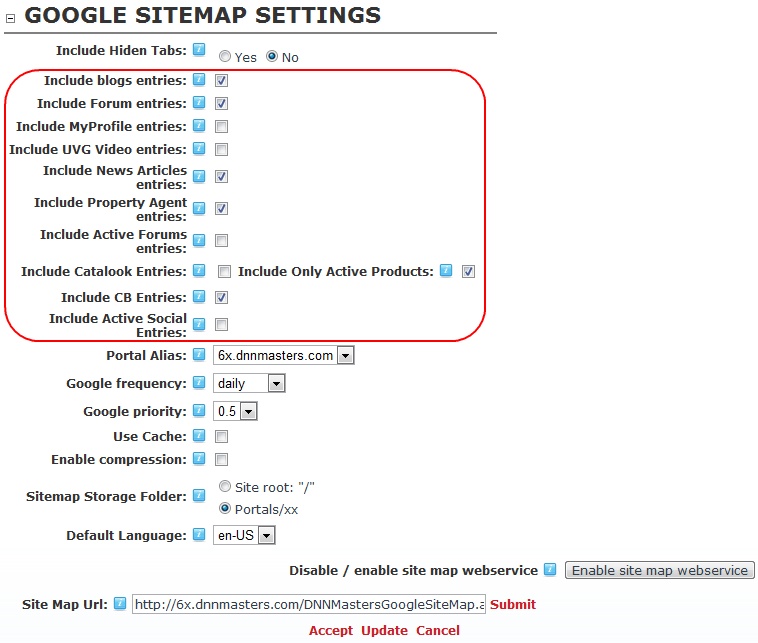758x643 pixels.
Task: Click help icon beside Include Hiden Tabs
Action: pyautogui.click(x=199, y=50)
